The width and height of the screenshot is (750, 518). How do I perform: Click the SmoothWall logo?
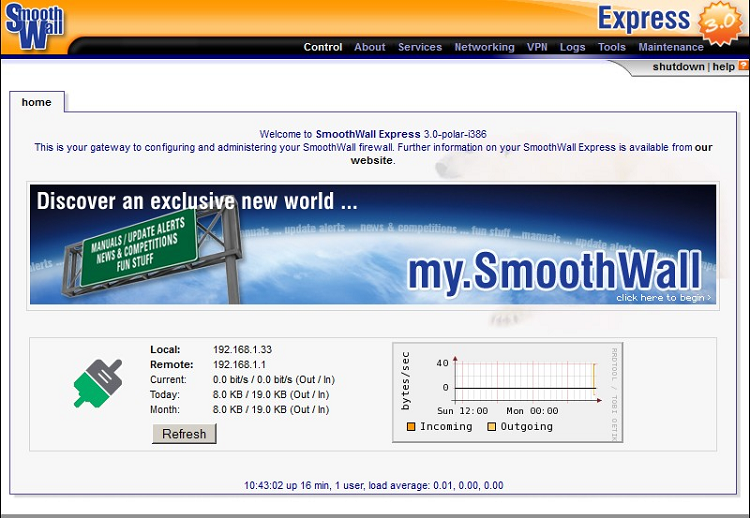(x=35, y=27)
